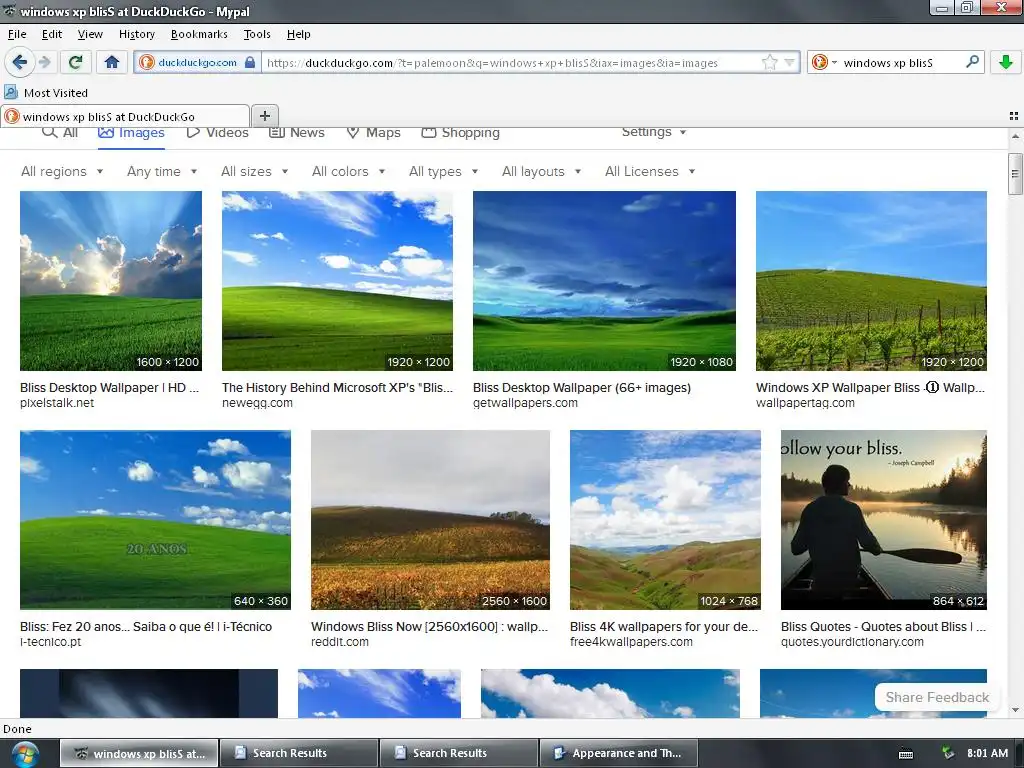1024x768 pixels.
Task: Click the Forward arrow navigation button
Action: (x=44, y=62)
